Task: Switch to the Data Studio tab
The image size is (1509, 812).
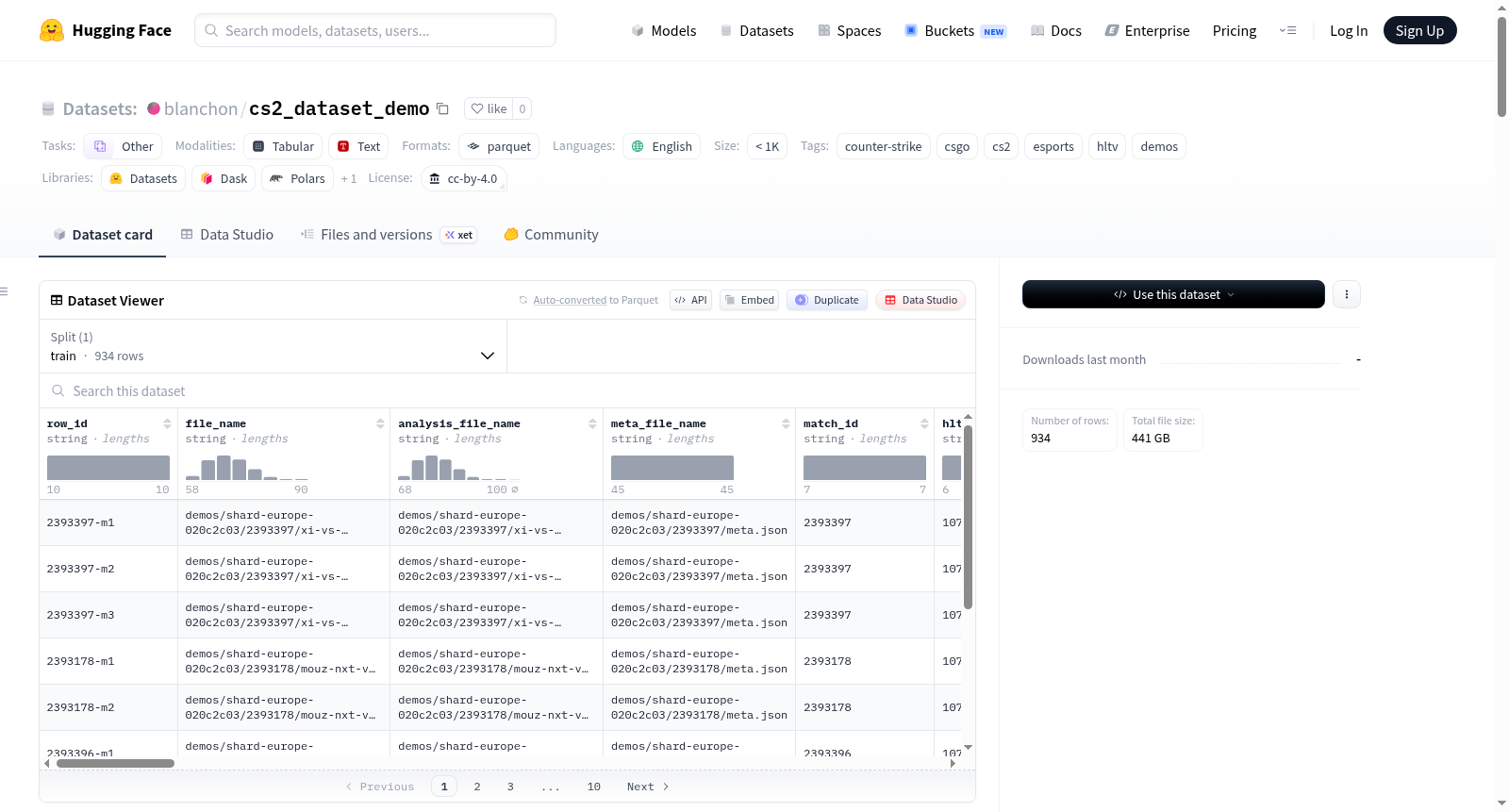Action: point(227,235)
